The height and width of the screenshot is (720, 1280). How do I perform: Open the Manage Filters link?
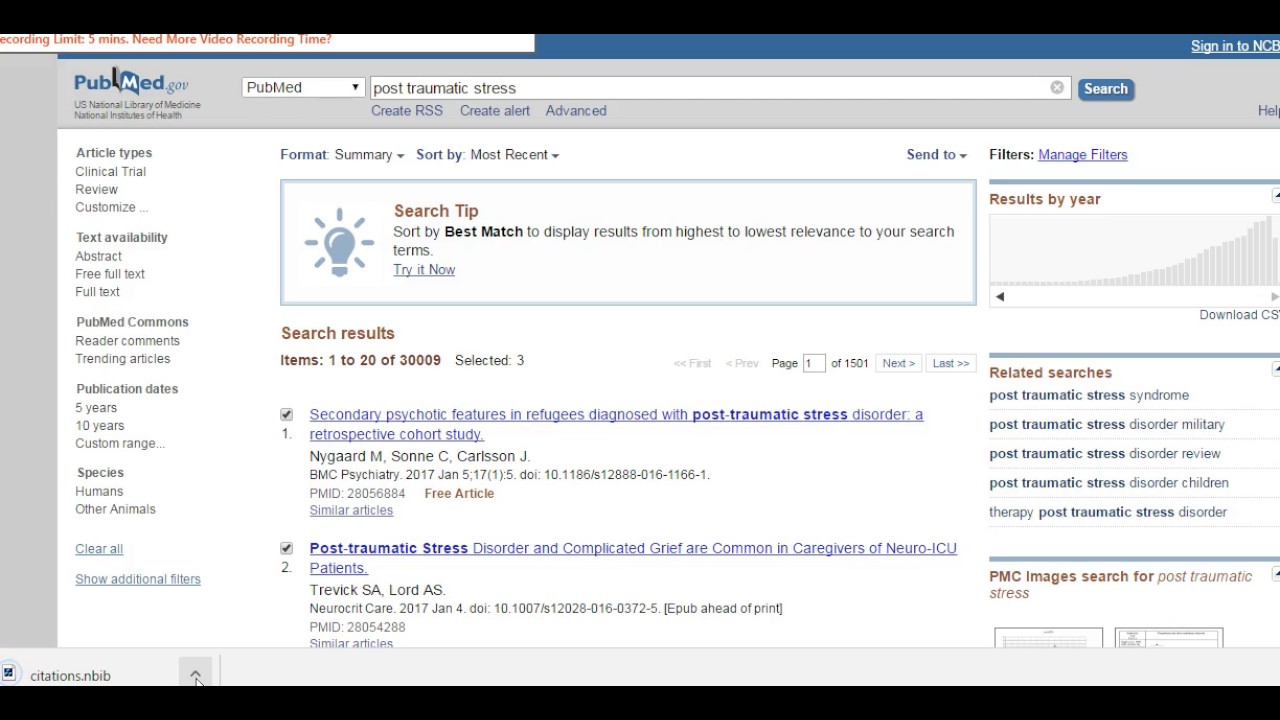pos(1083,155)
